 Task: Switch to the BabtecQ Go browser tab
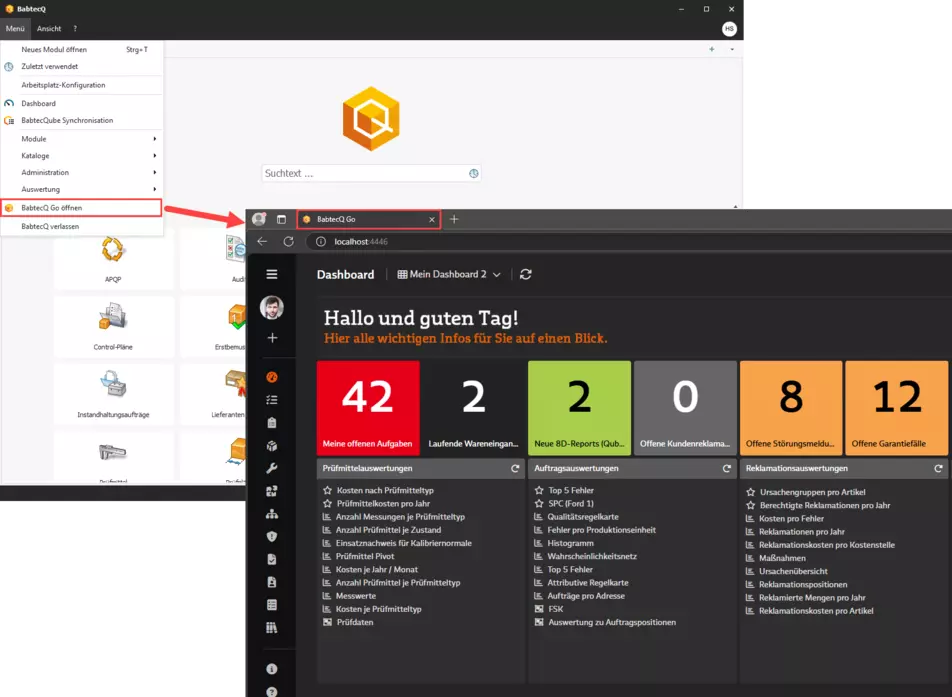[x=369, y=219]
